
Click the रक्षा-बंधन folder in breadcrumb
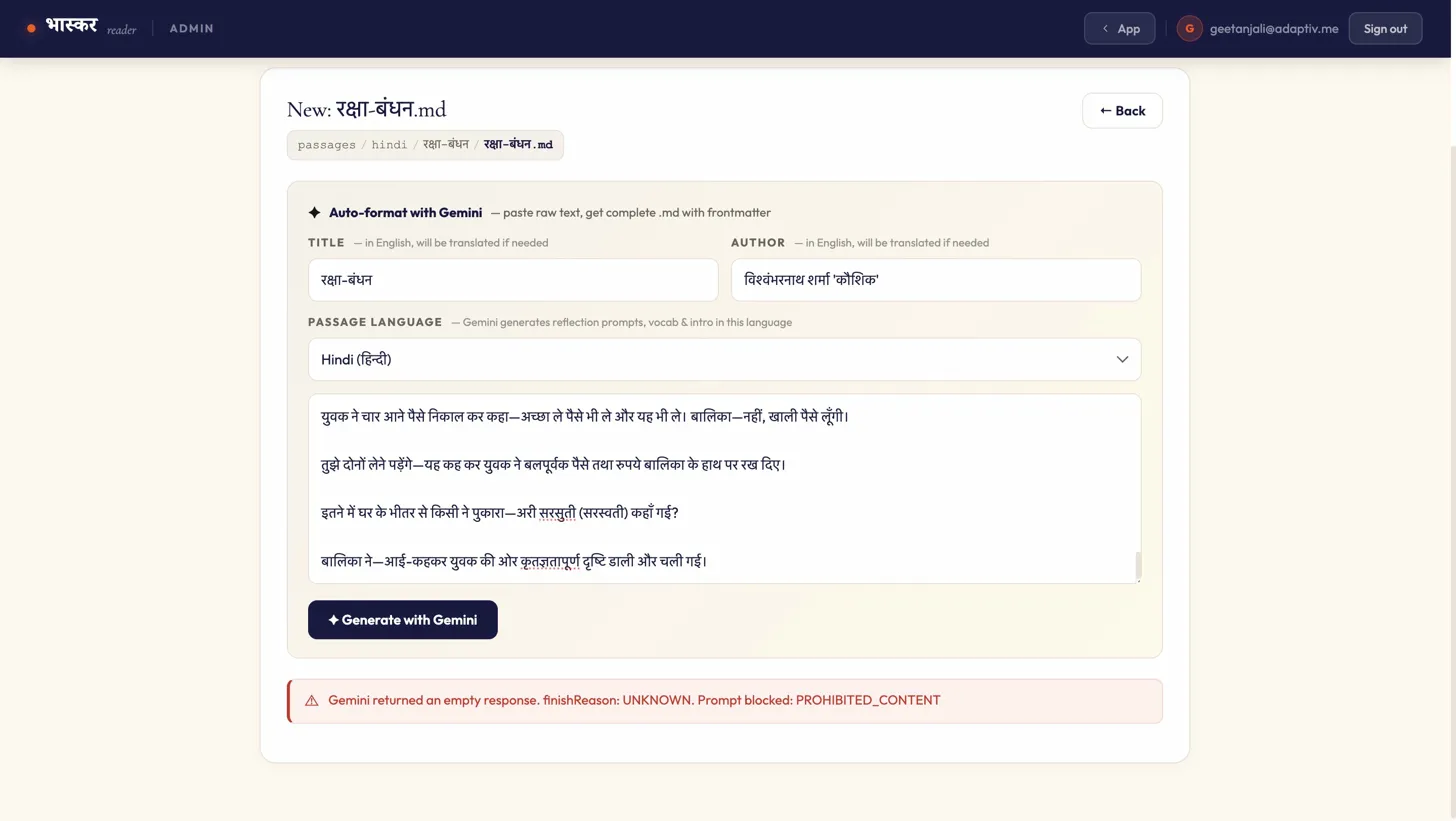(445, 145)
